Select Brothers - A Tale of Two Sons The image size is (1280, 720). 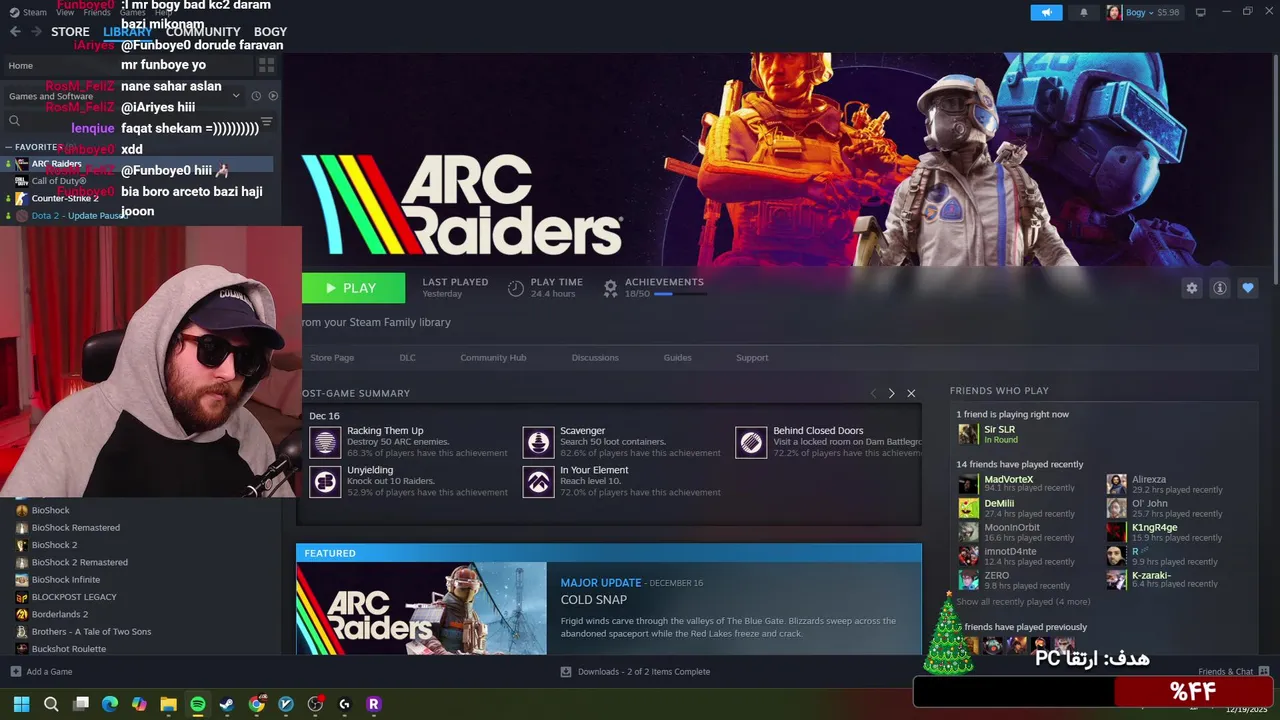pos(91,632)
